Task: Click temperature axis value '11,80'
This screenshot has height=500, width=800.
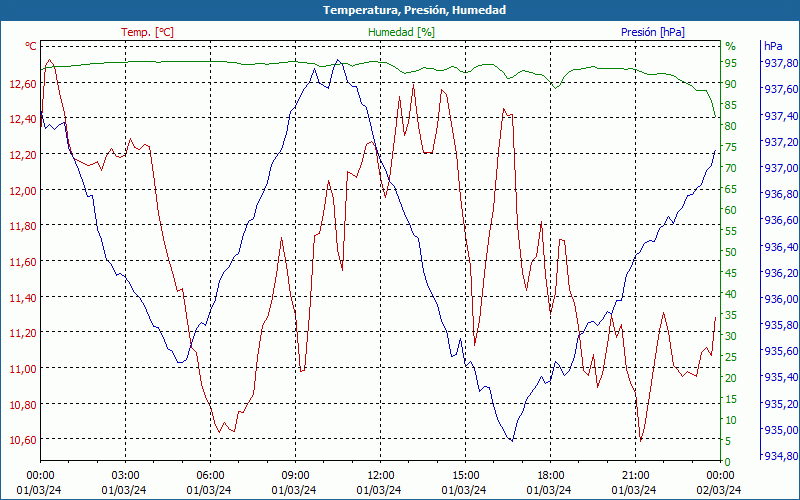Action: (23, 226)
